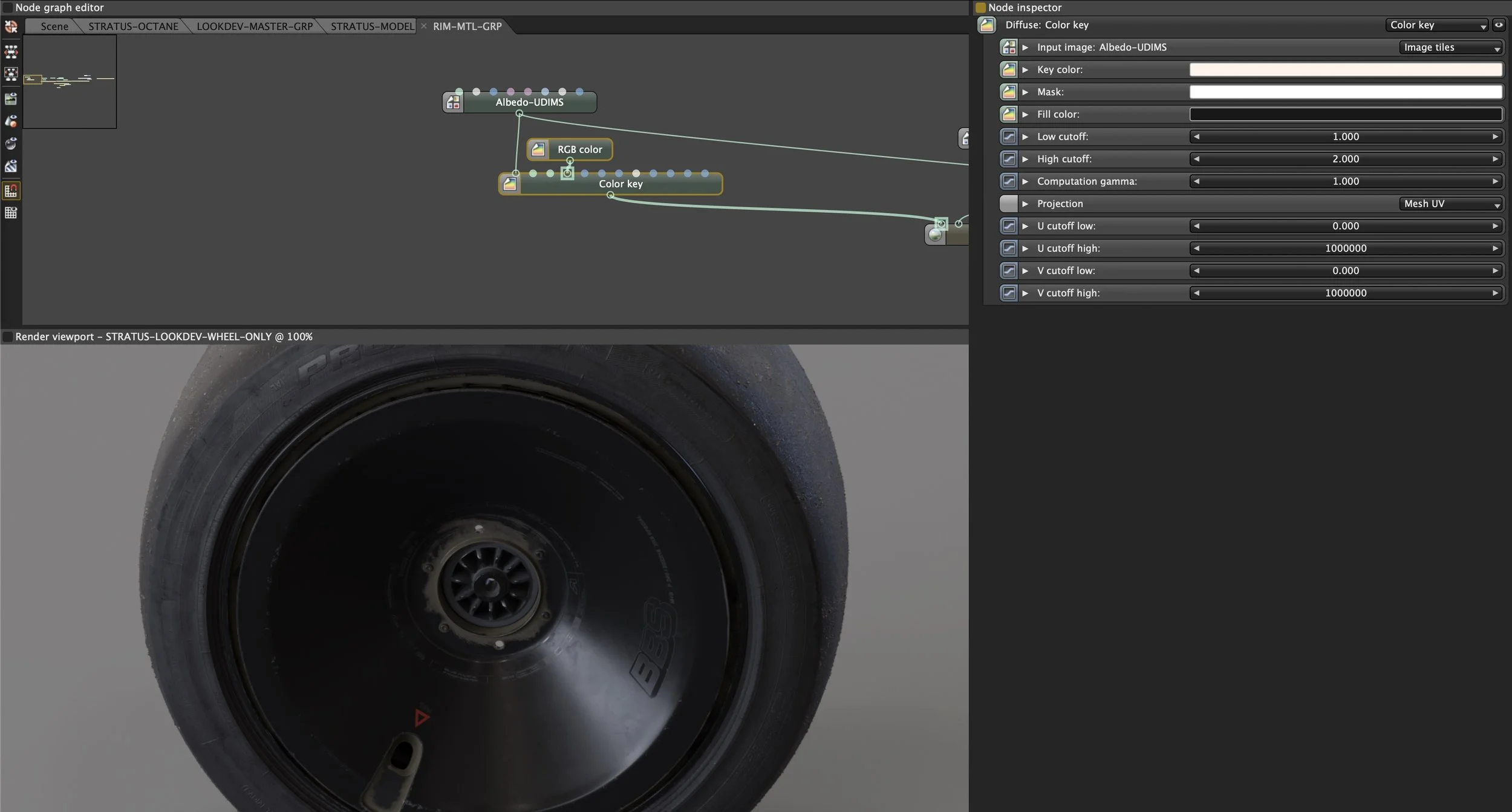
Task: Expand the Key color parameter
Action: (x=1025, y=70)
